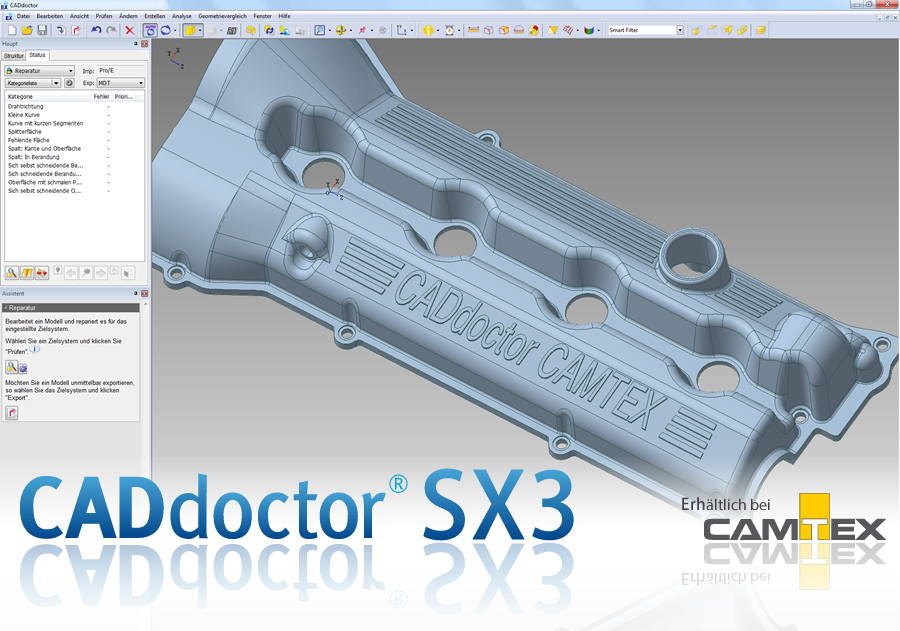900x631 pixels.
Task: Select the Splitterfläche category row
Action: (x=73, y=131)
